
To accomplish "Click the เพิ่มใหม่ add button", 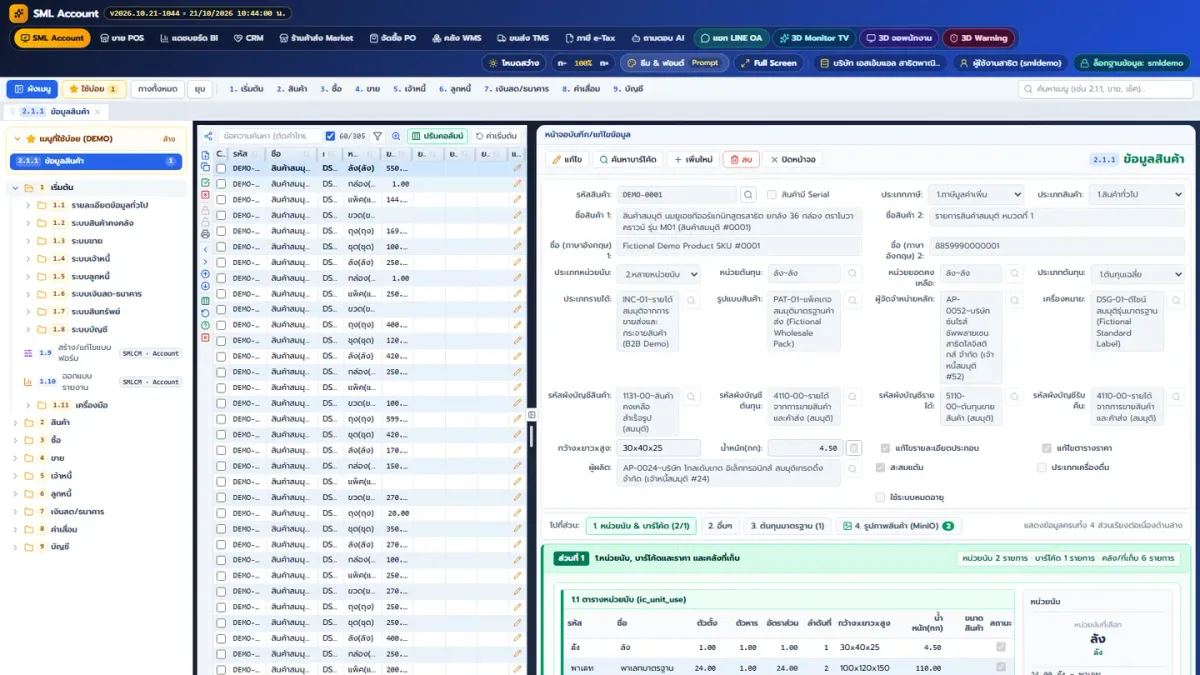I will [692, 159].
